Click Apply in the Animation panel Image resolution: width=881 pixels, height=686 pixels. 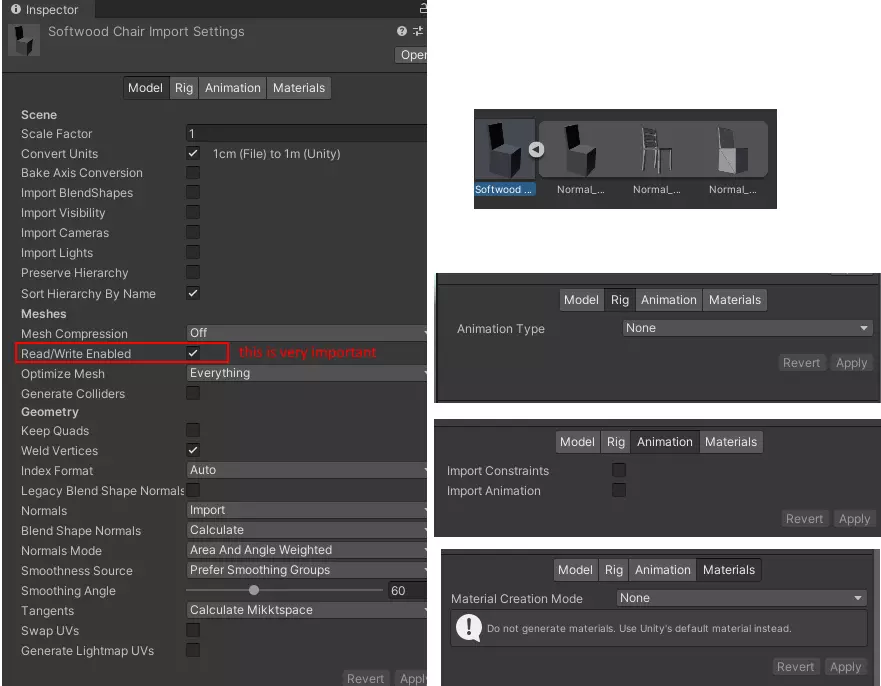coord(854,519)
